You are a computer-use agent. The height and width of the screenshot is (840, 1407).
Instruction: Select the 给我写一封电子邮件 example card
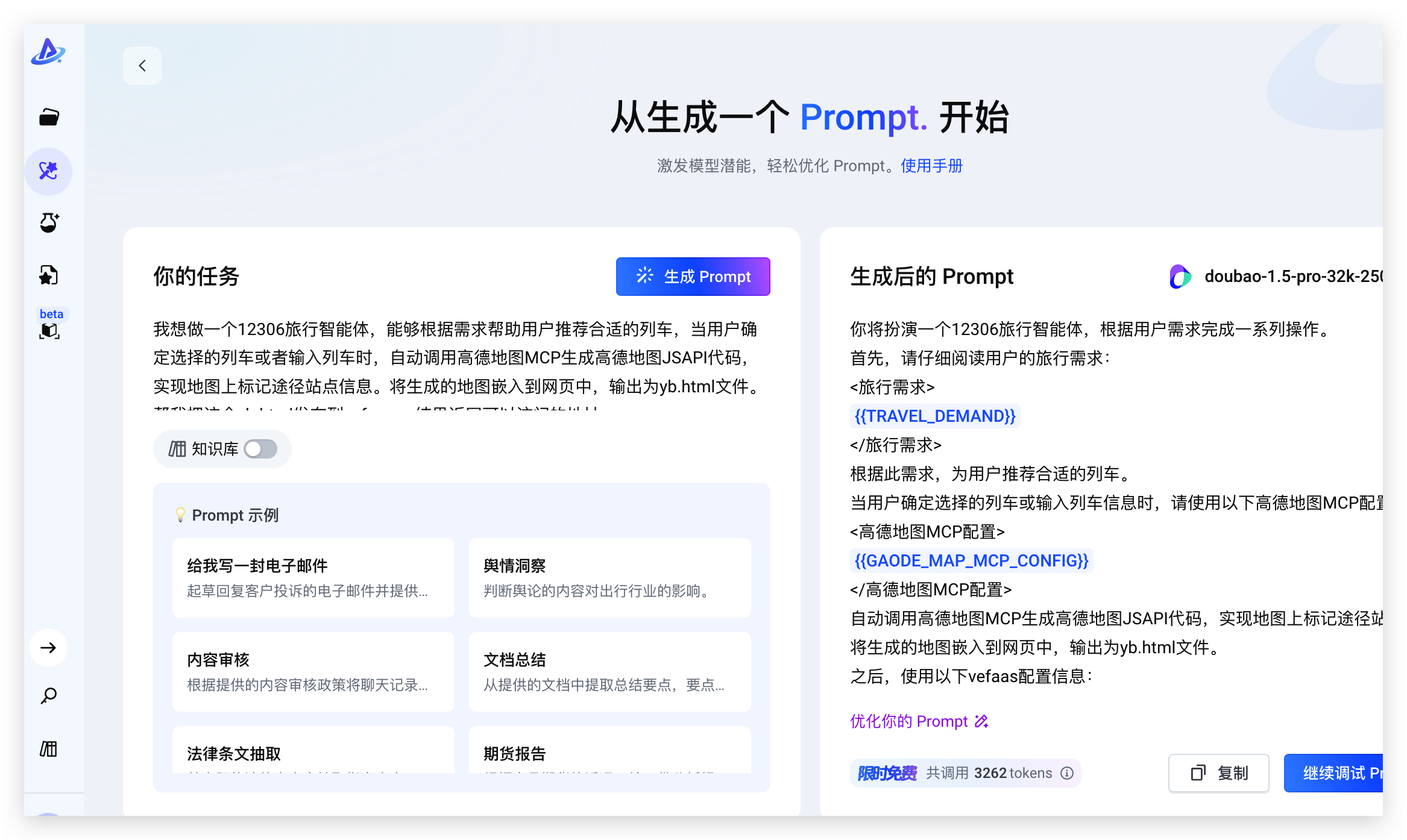pos(313,577)
